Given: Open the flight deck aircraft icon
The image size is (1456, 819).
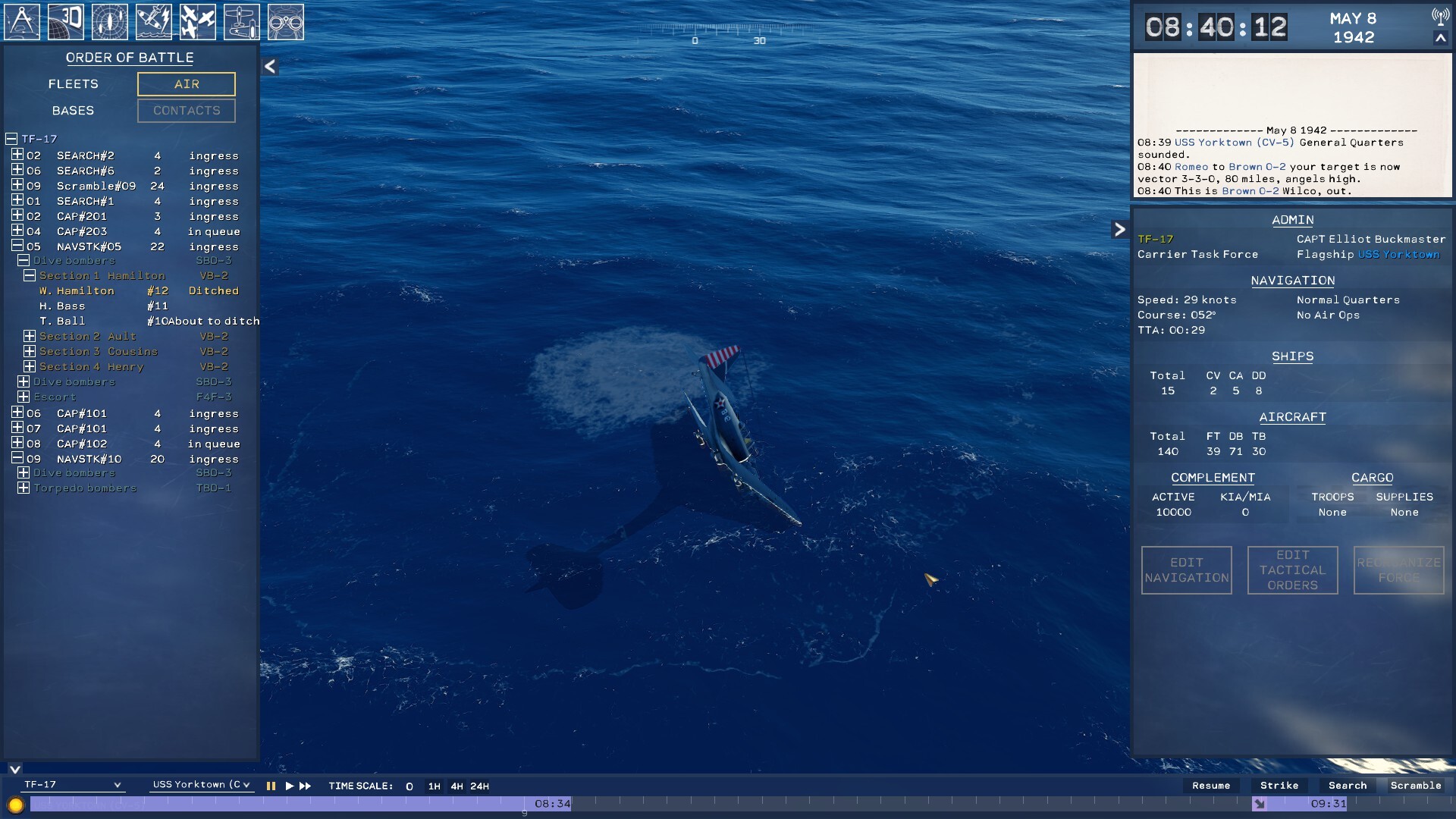Looking at the screenshot, I should [242, 22].
